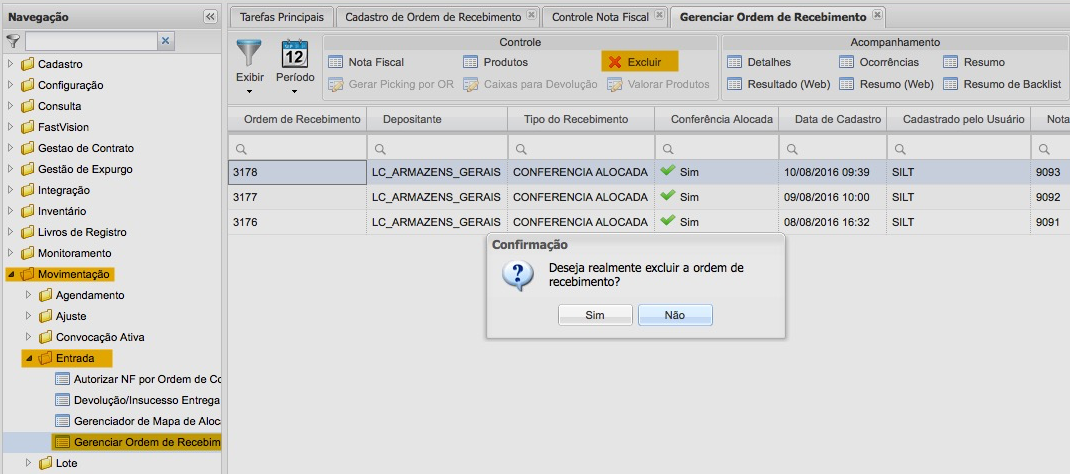1072x474 pixels.
Task: Click nota number 9092 cell
Action: tap(1051, 197)
